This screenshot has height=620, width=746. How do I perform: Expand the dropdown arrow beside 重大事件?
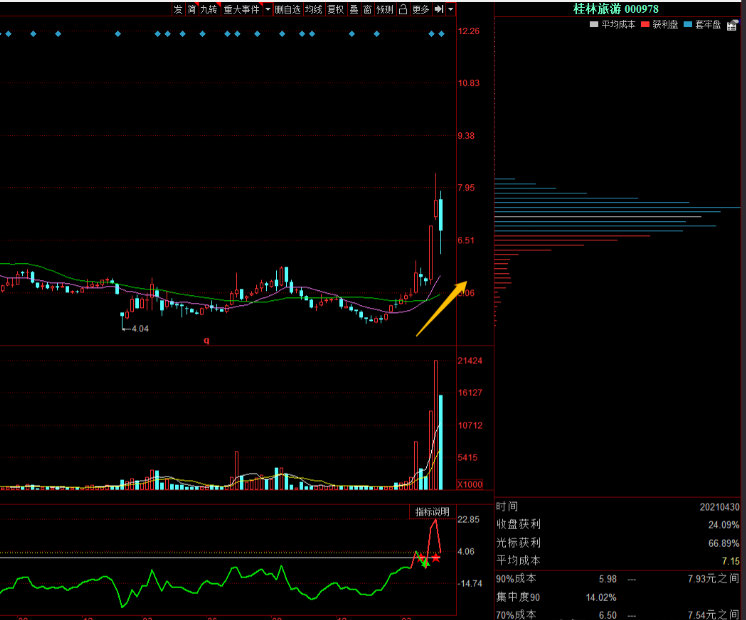pos(267,9)
